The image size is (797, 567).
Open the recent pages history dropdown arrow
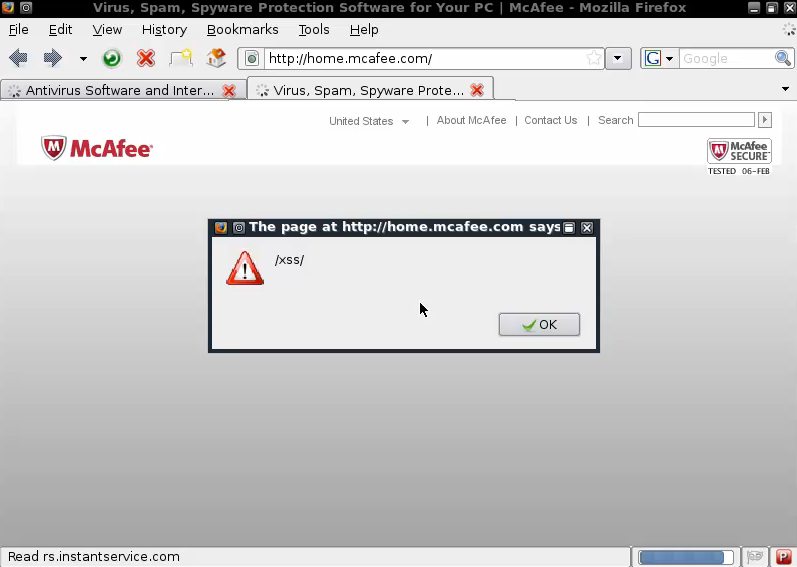tap(83, 59)
